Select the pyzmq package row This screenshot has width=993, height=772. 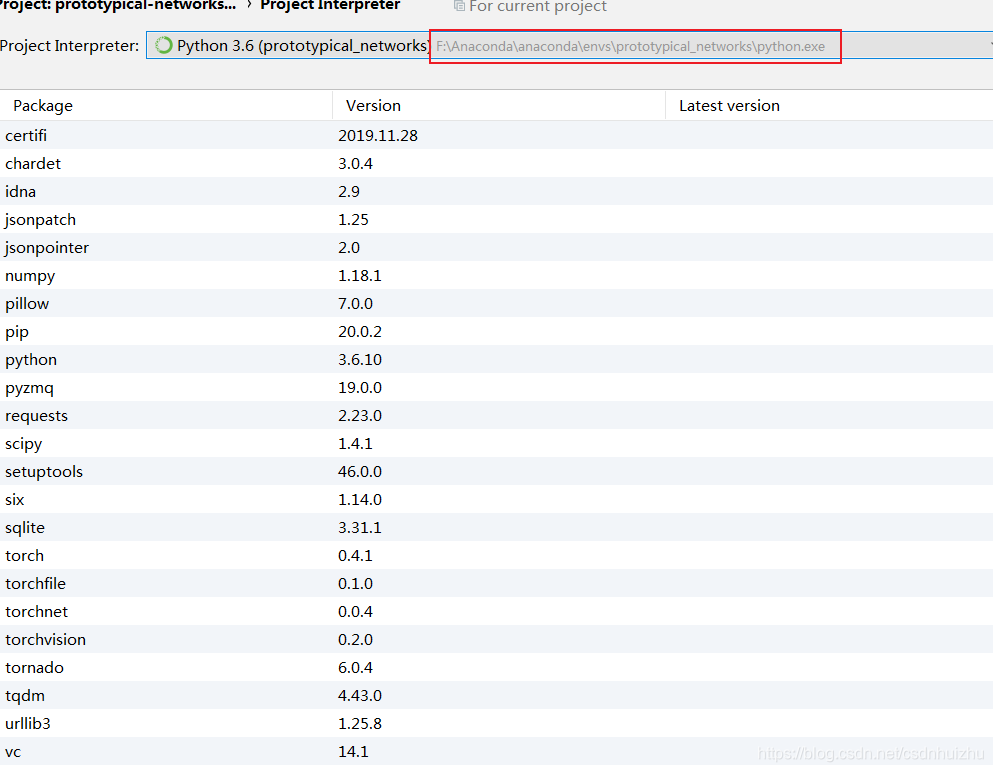tap(496, 388)
